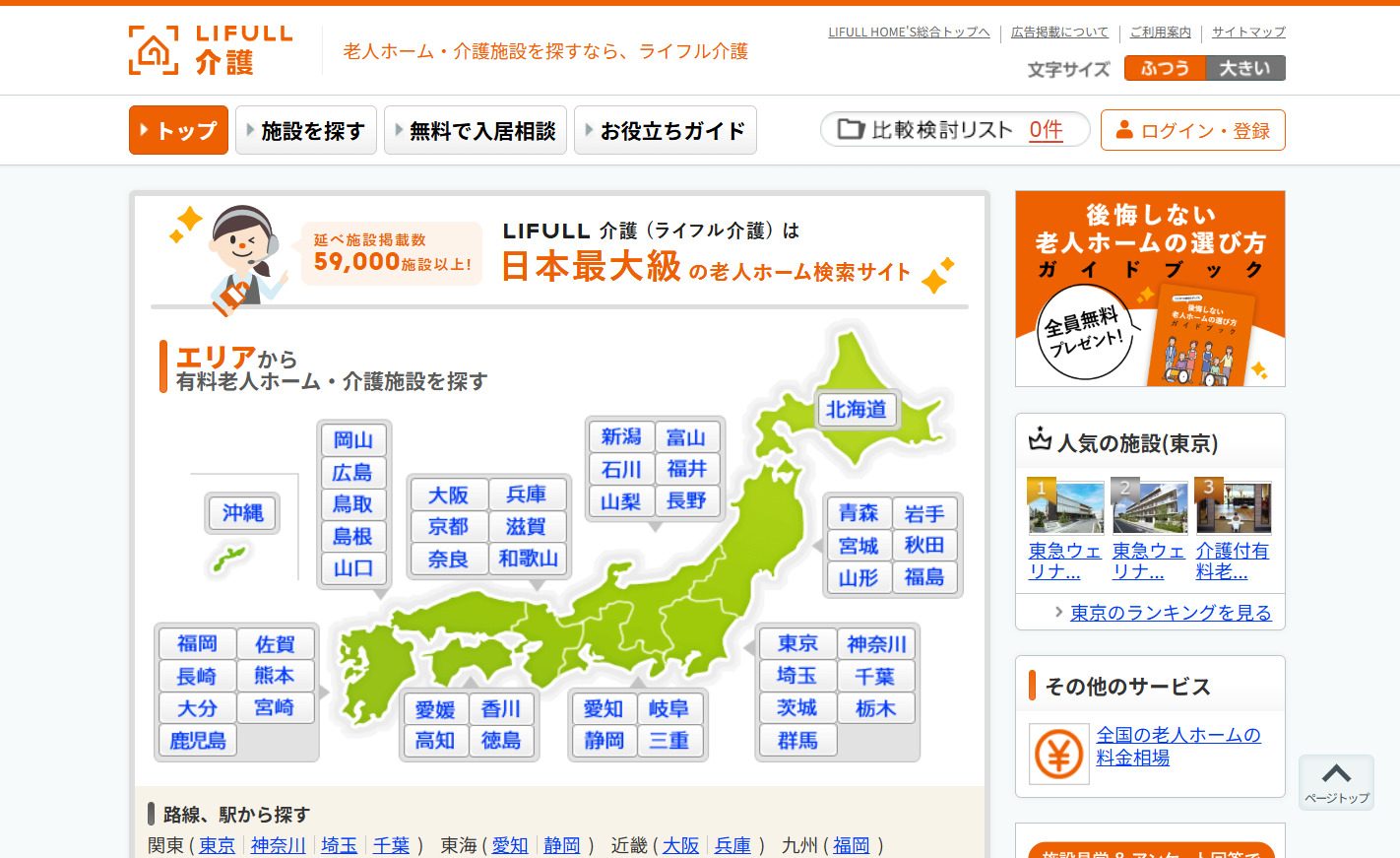Screen dimensions: 1400x858
Task: Select 愛知 button on the map
Action: [604, 709]
